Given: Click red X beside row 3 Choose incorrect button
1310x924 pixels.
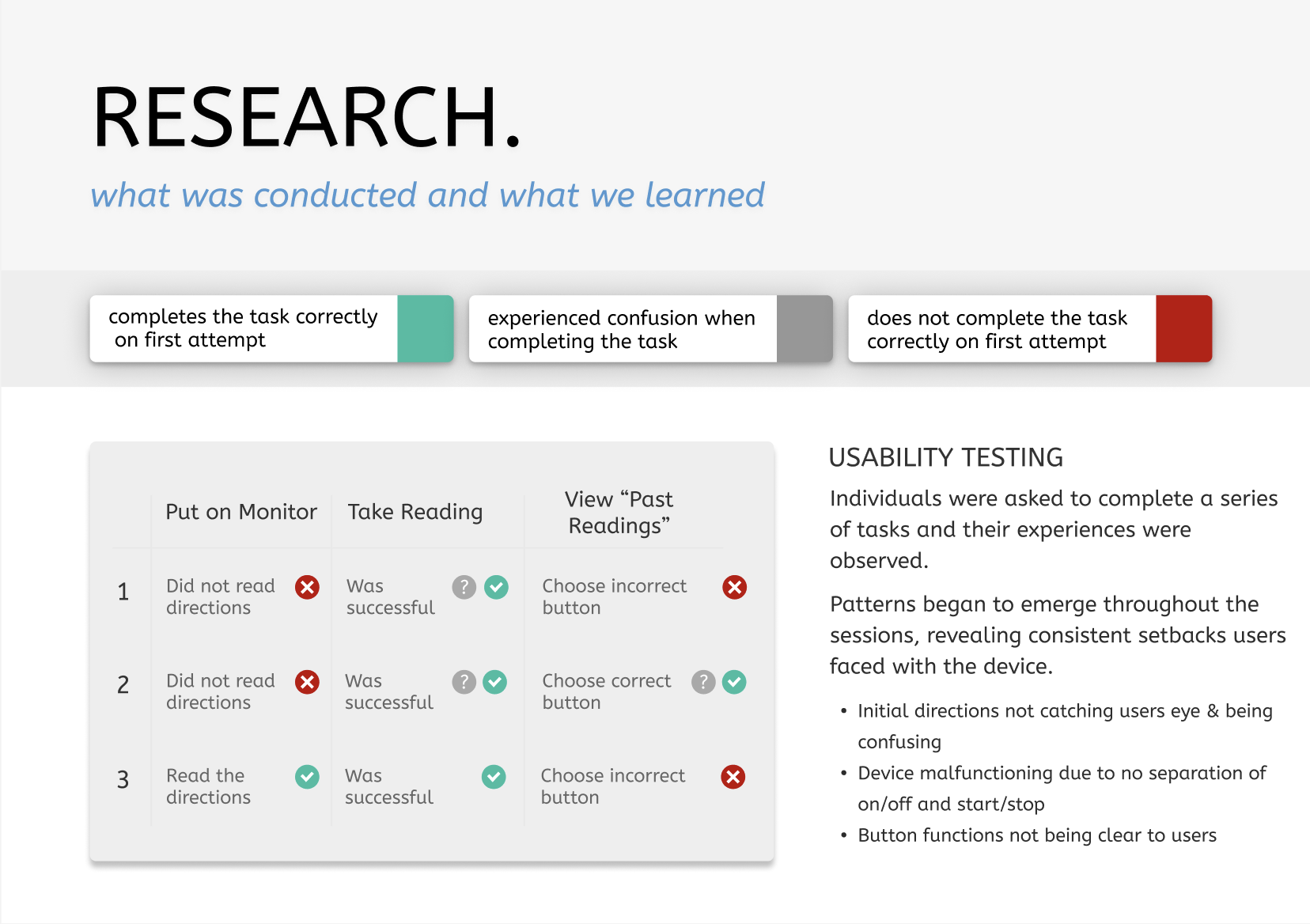Looking at the screenshot, I should coord(733,777).
